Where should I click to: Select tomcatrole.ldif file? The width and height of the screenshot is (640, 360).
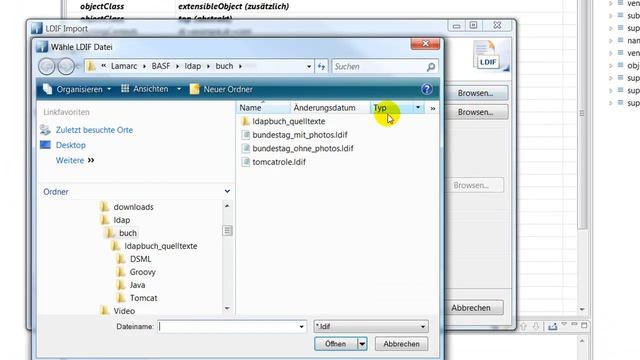[x=279, y=162]
